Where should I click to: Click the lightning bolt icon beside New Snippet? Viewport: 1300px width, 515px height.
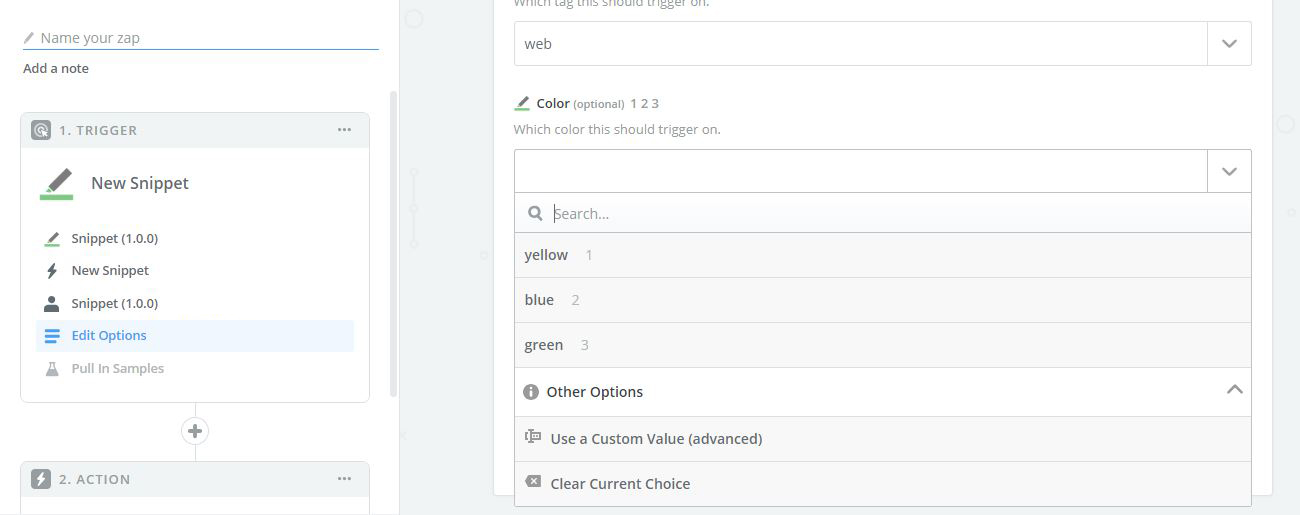pos(52,271)
